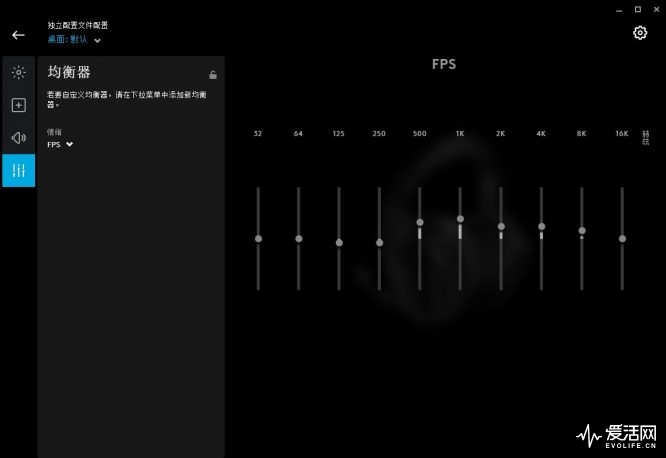
Task: Click the desktop default profile link
Action: coord(68,40)
